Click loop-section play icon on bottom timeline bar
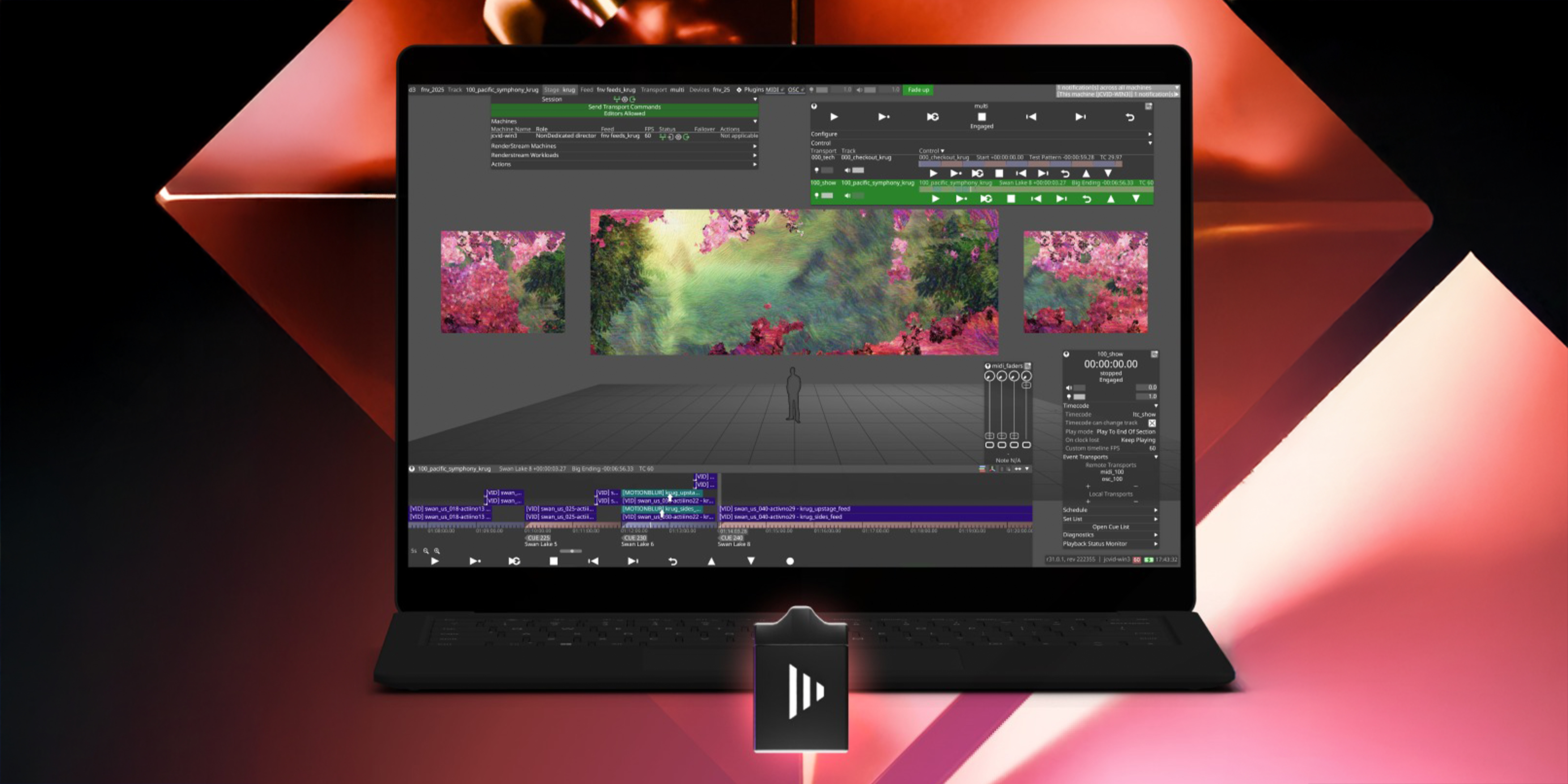The image size is (1568, 784). [x=514, y=561]
